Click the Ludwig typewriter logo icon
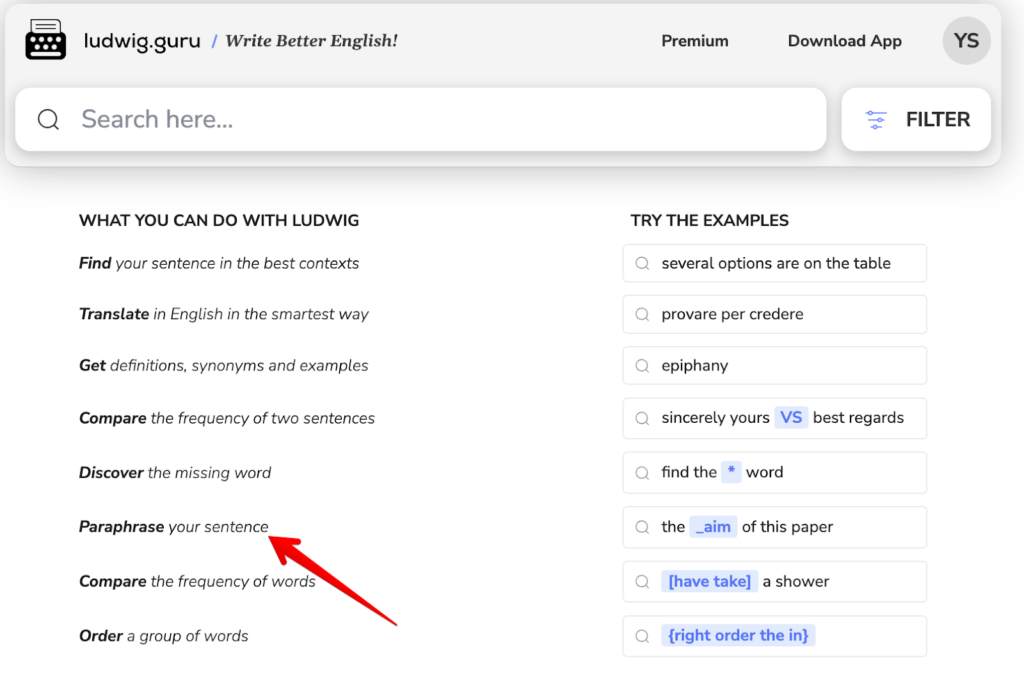 coord(46,41)
